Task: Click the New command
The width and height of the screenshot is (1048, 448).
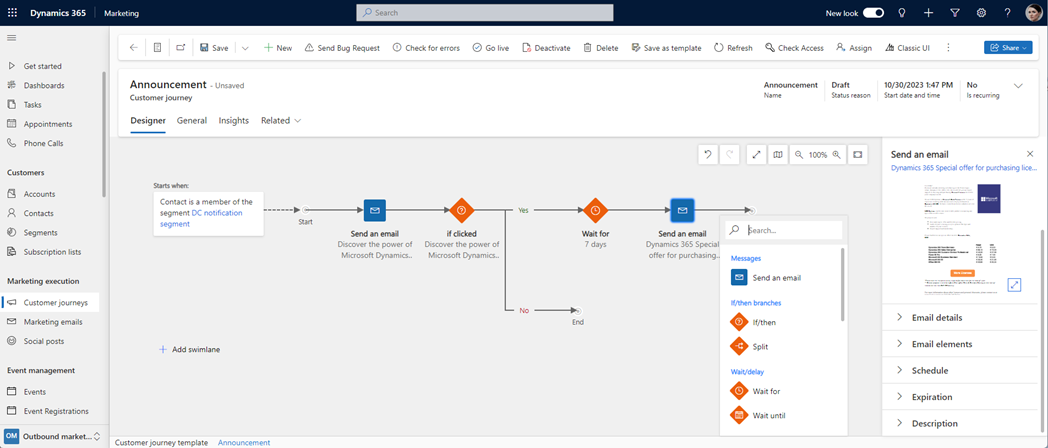Action: pyautogui.click(x=277, y=48)
